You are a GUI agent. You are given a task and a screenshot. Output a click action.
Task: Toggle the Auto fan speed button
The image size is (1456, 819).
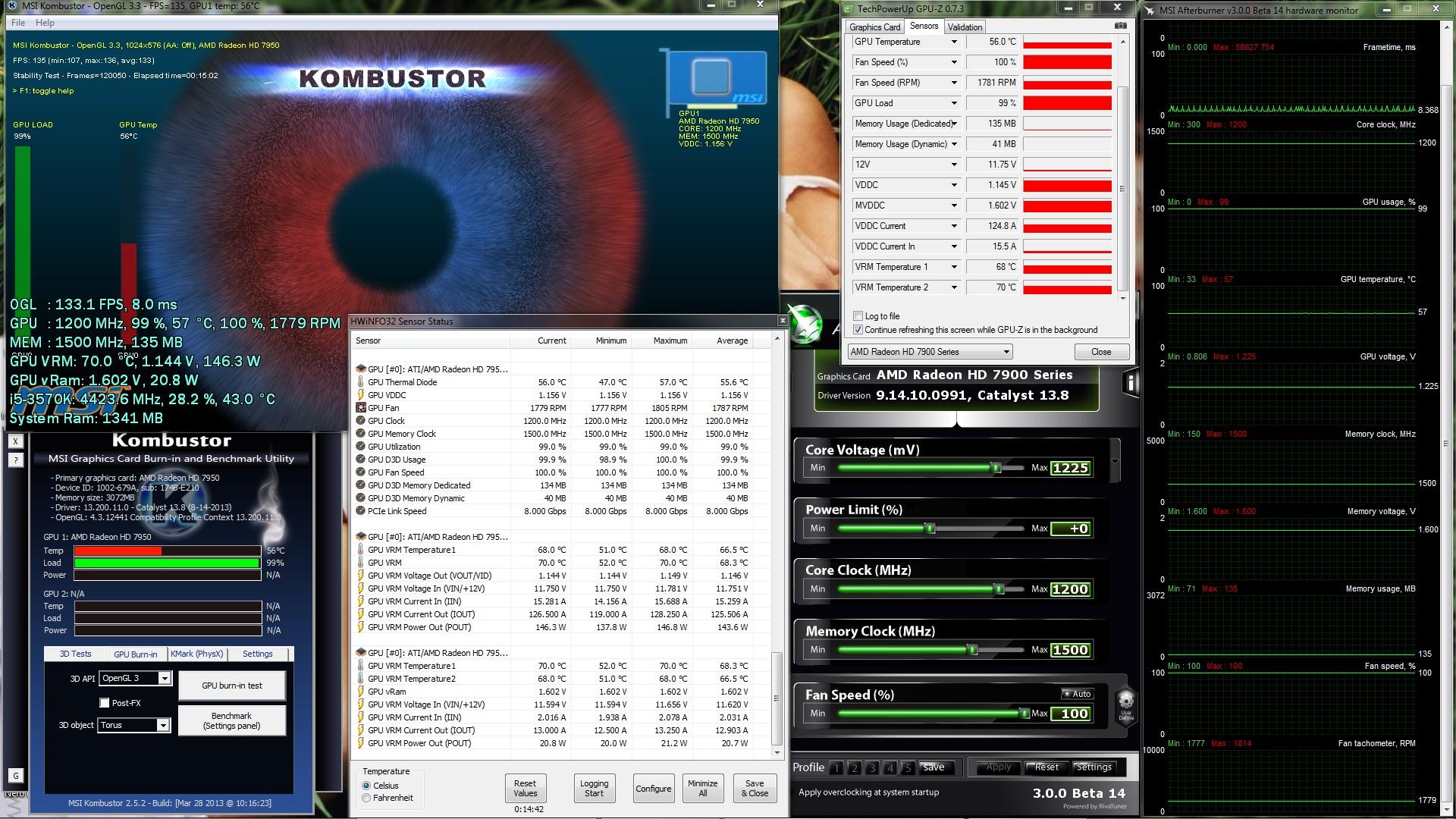[1077, 694]
